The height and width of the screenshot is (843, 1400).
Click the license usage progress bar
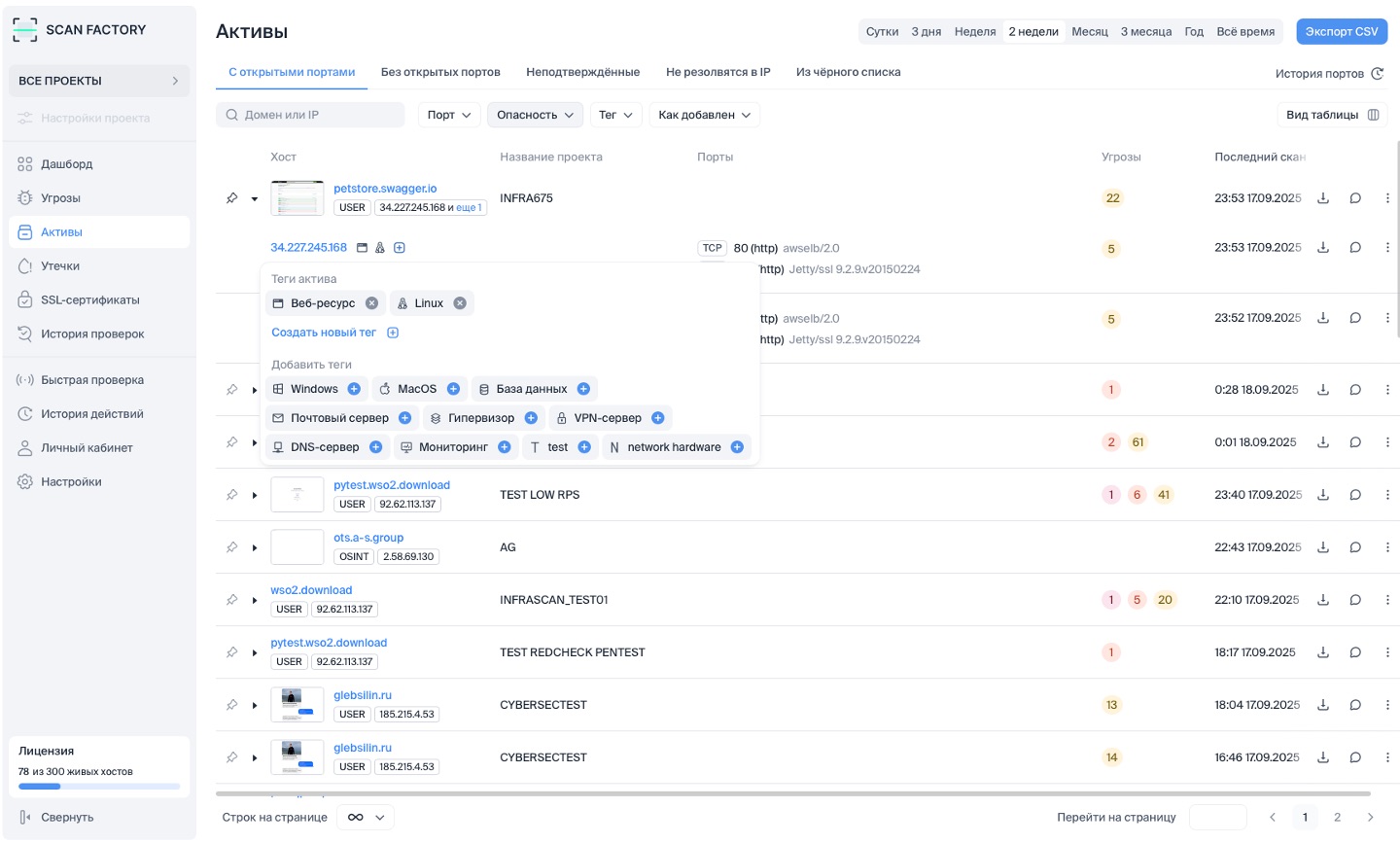coord(99,787)
